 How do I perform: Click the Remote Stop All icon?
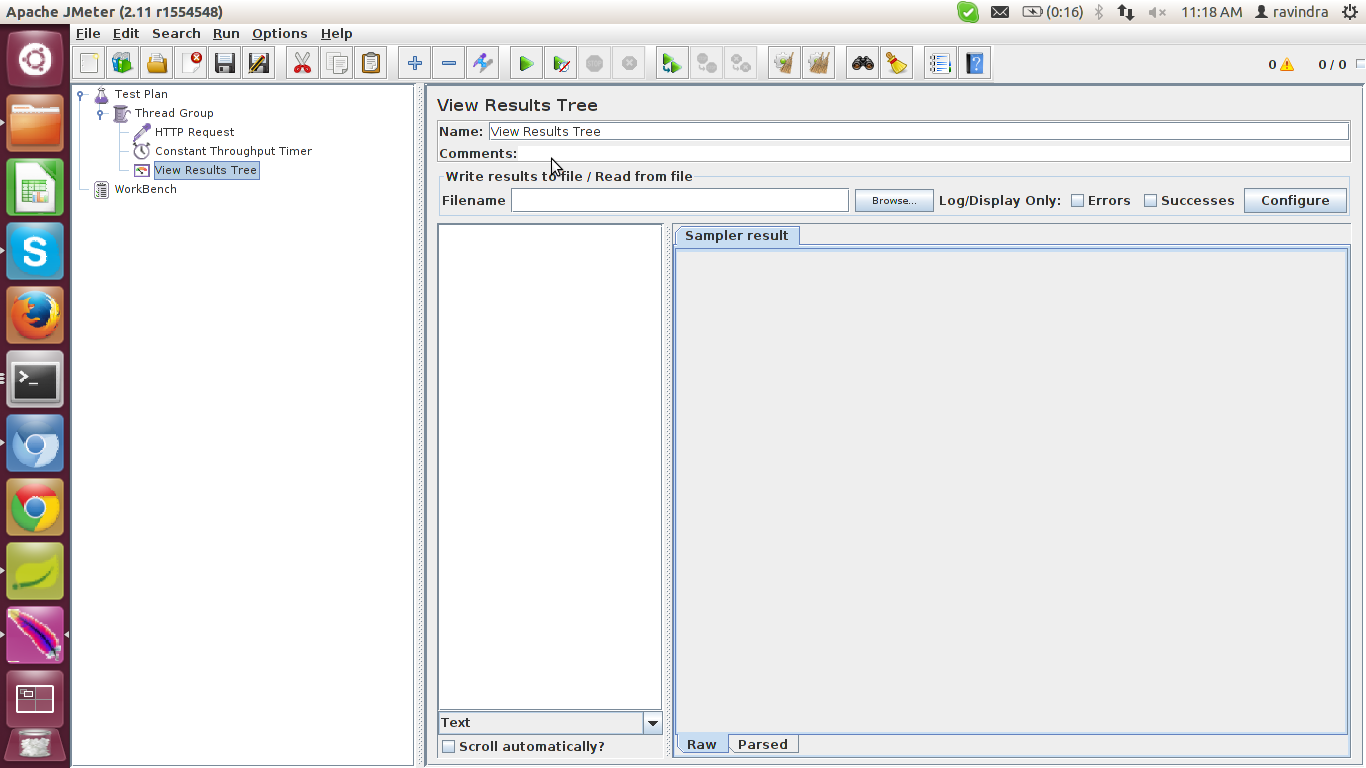click(707, 64)
